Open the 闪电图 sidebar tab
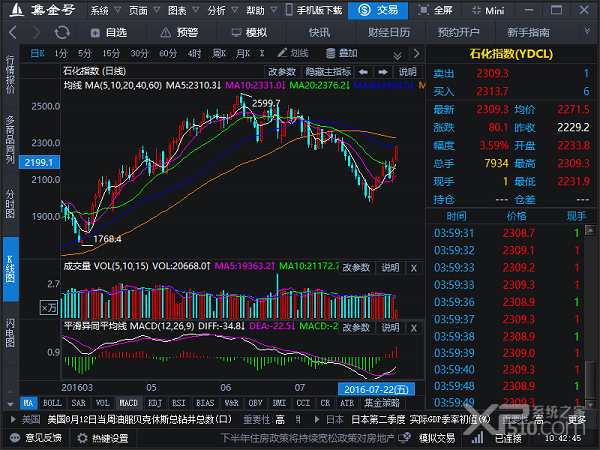The width and height of the screenshot is (600, 450). pos(10,333)
